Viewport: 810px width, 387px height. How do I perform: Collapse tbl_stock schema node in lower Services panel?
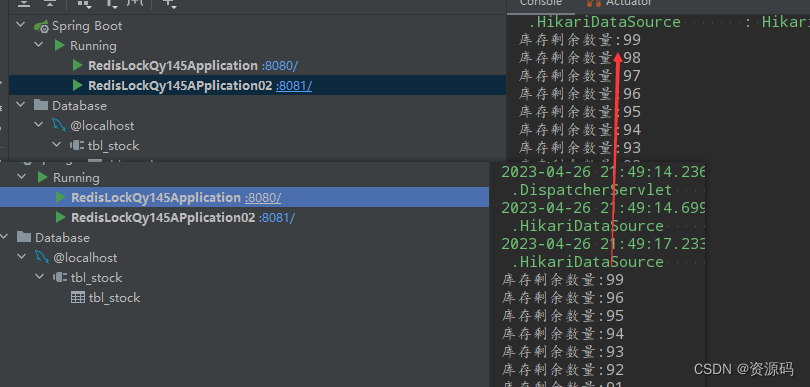[x=40, y=277]
